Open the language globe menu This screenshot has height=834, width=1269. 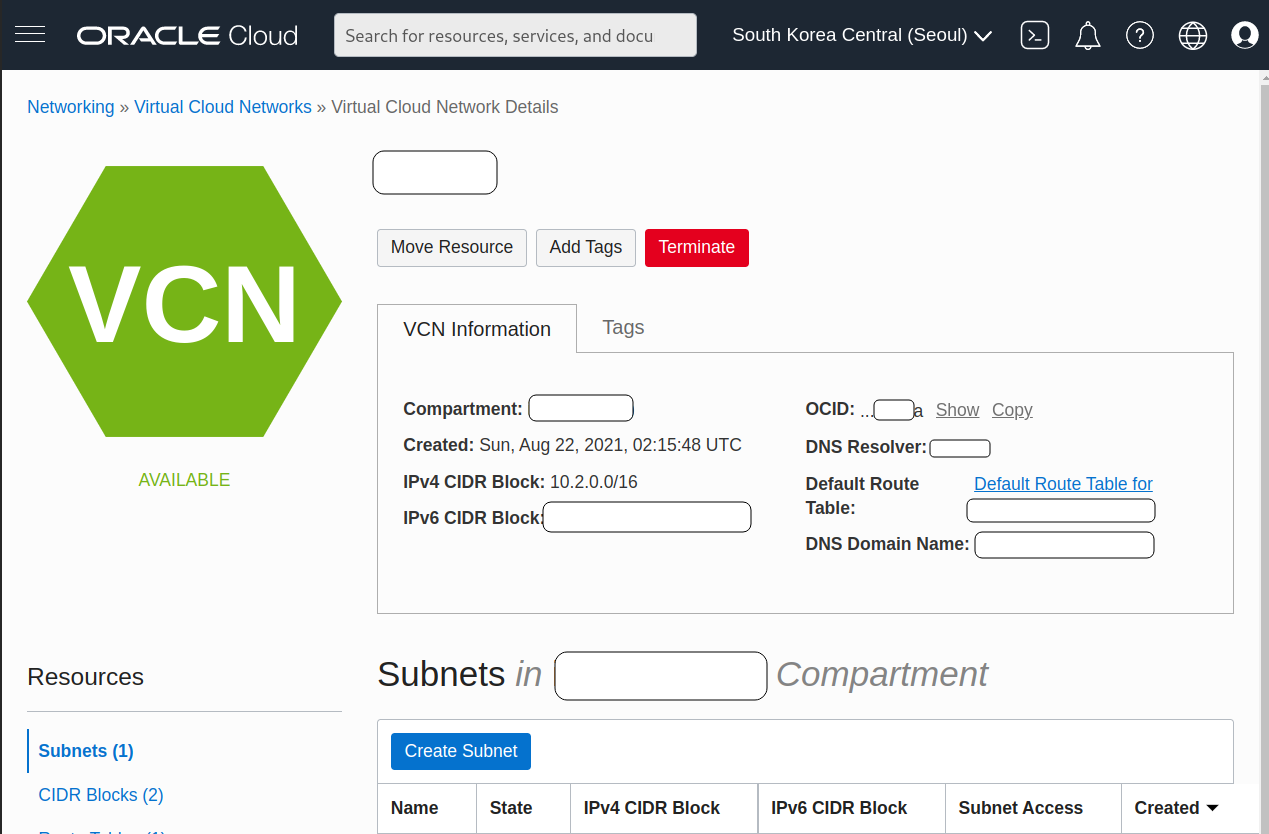pyautogui.click(x=1192, y=35)
